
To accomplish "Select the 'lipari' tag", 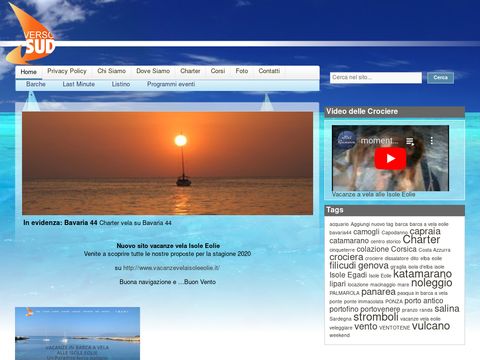I will (338, 284).
